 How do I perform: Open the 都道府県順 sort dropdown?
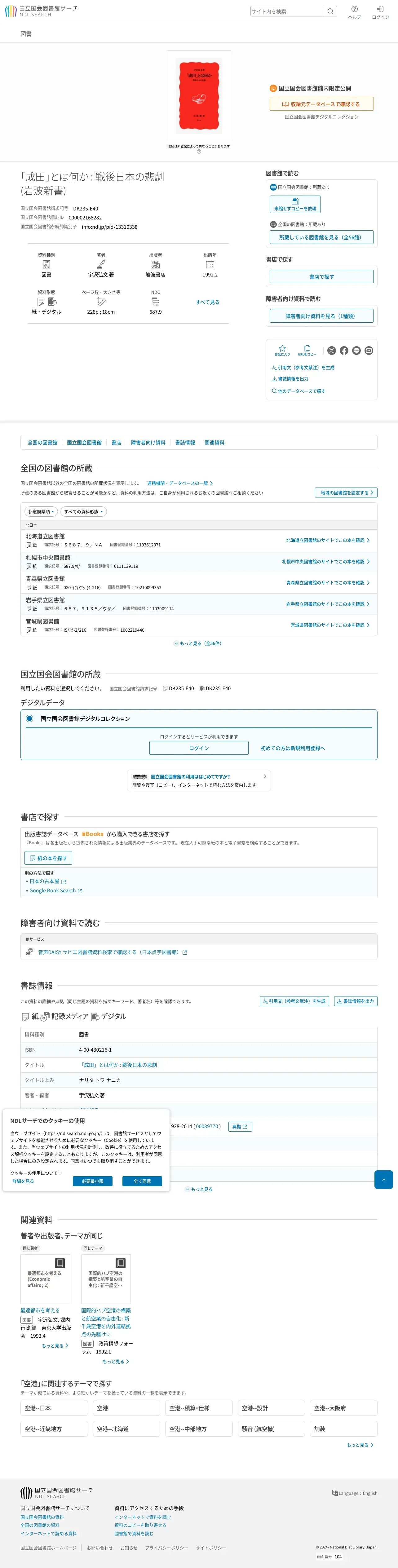pyautogui.click(x=41, y=512)
